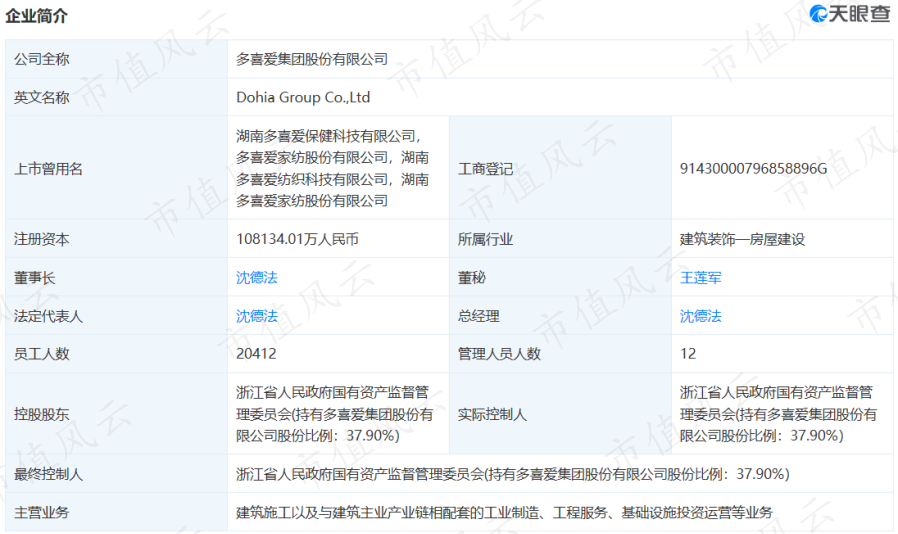
Task: Select industry value 建筑装饰—房屋建设
Action: [x=742, y=239]
